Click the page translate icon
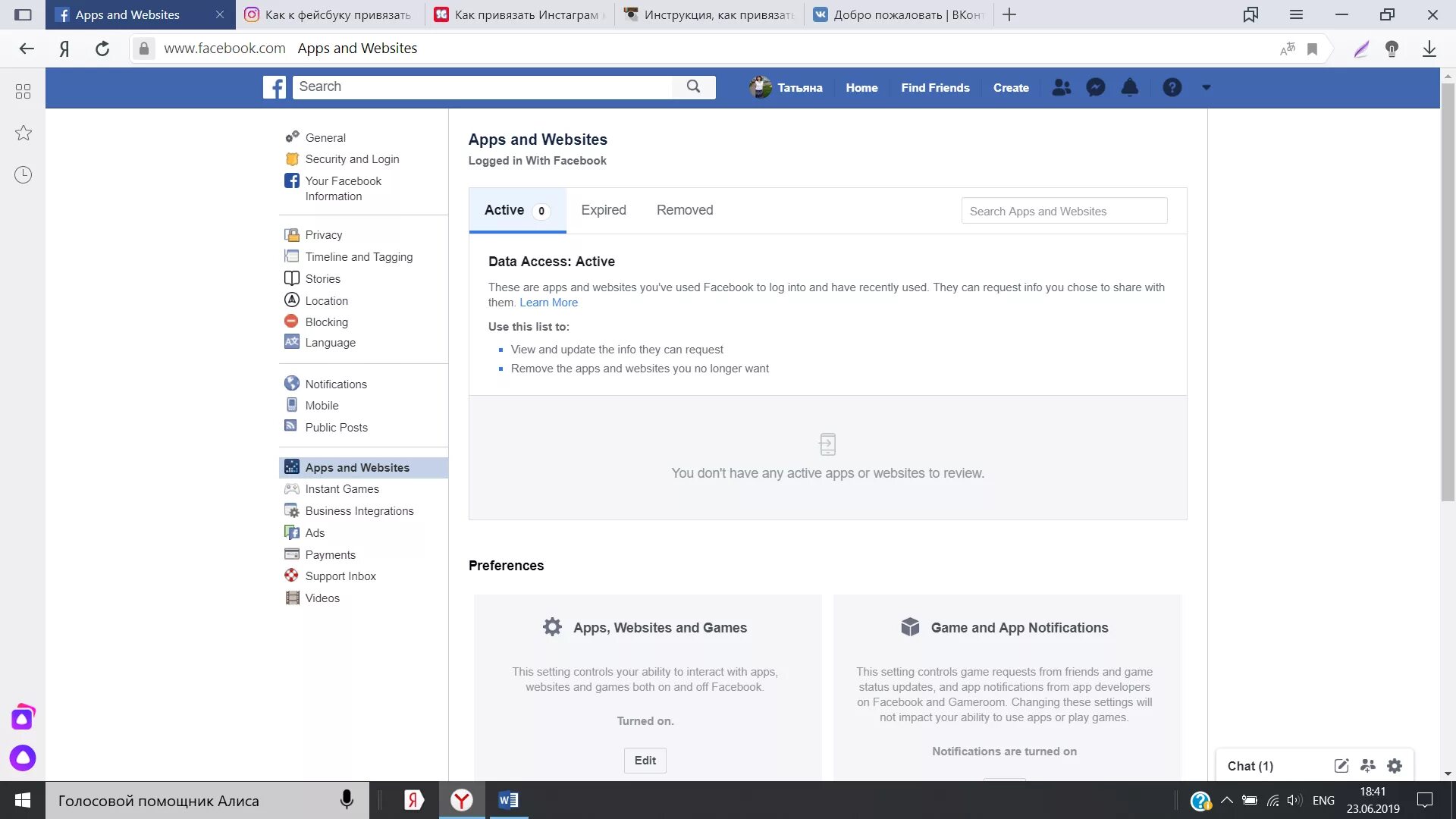The width and height of the screenshot is (1456, 819). click(x=1287, y=49)
